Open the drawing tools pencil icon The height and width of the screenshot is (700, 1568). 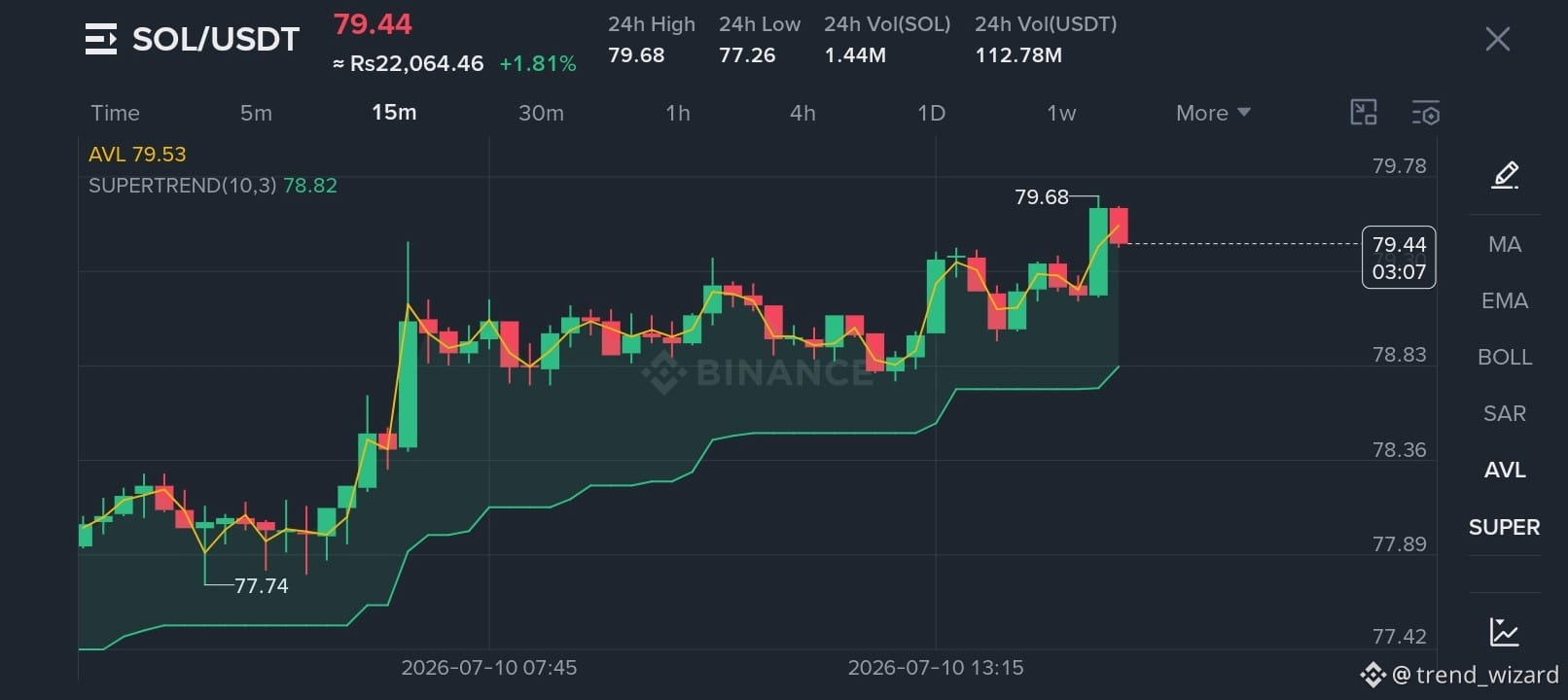[1505, 175]
